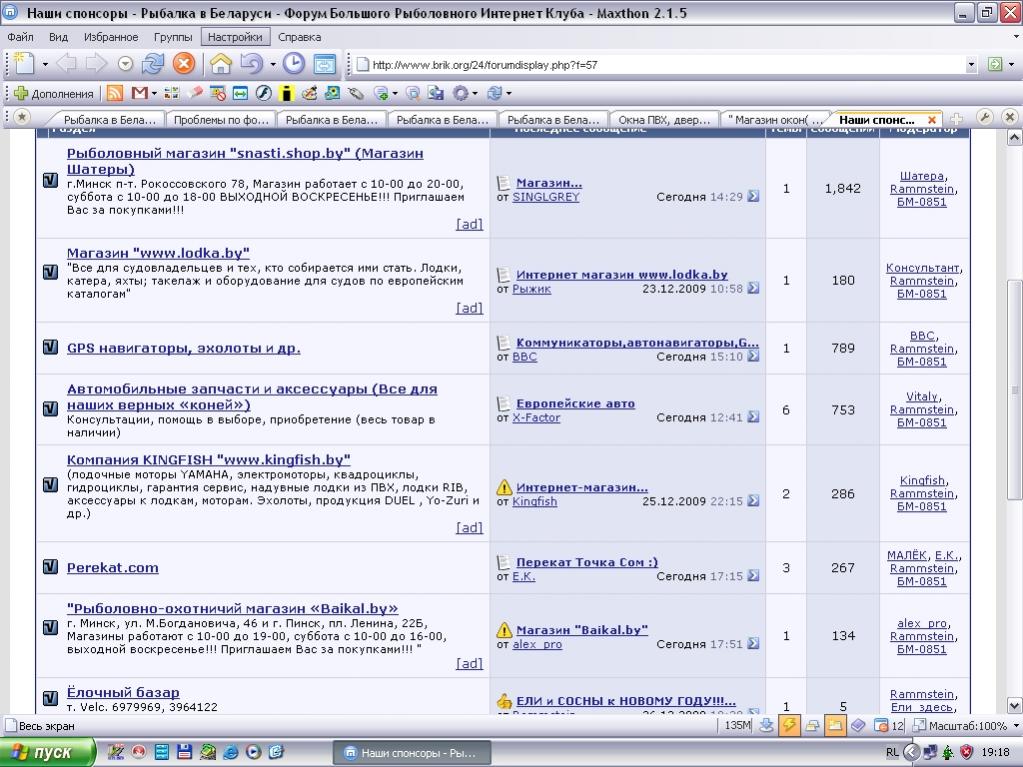1023x767 pixels.
Task: Click moderator link Kingfish
Action: click(921, 480)
